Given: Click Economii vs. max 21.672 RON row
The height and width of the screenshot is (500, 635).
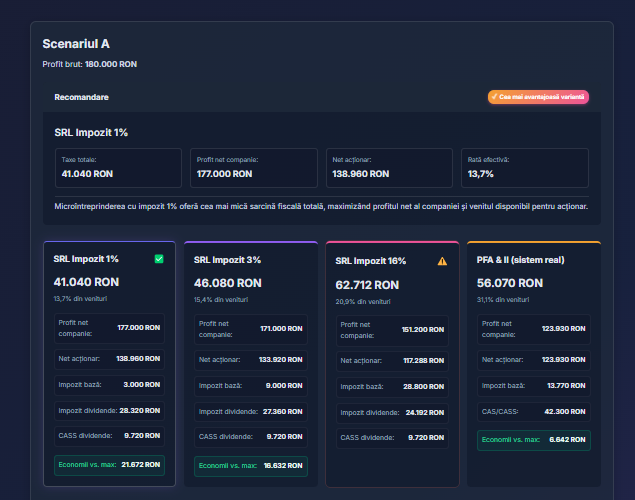Looking at the screenshot, I should [x=109, y=465].
